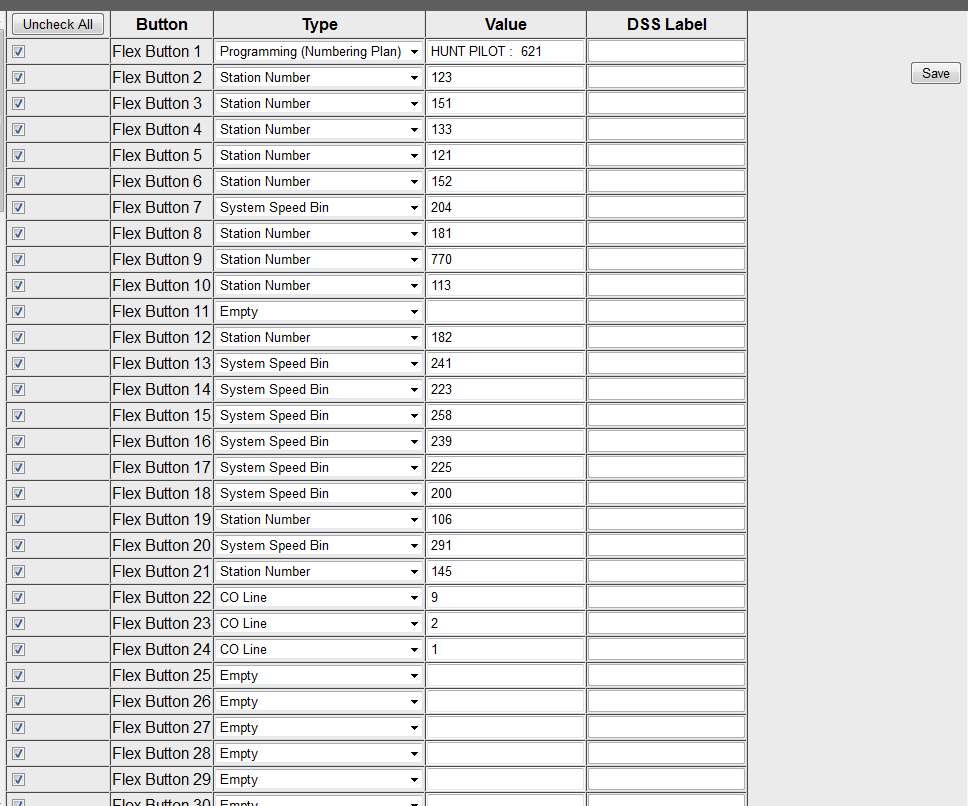Click the Save button
Image resolution: width=968 pixels, height=806 pixels.
point(935,73)
